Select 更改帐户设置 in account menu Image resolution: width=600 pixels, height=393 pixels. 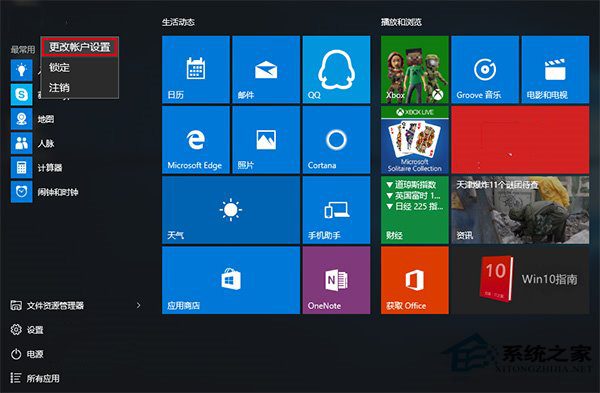(80, 47)
